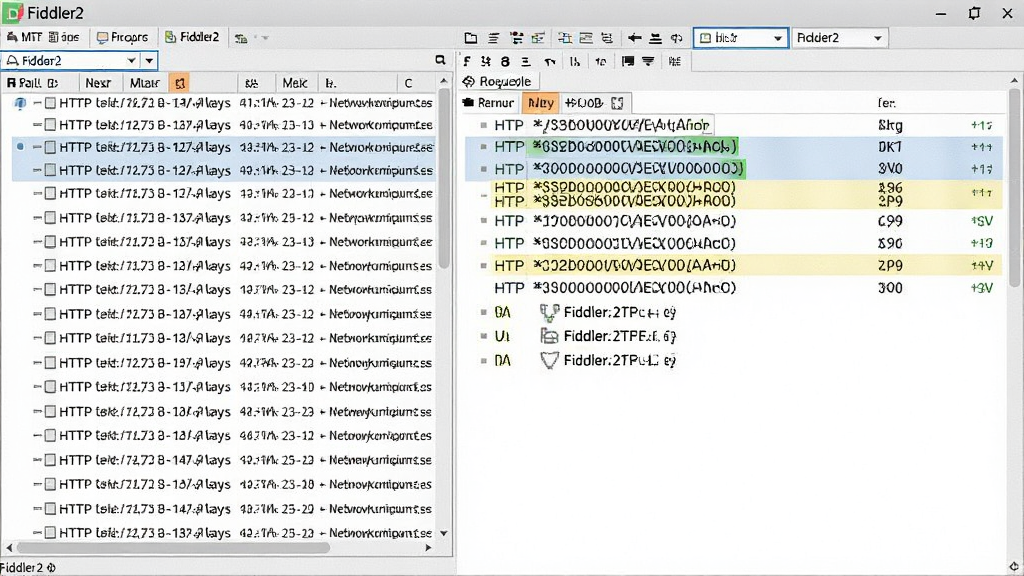Toggle the square bullet before the 8kg HTP row
1024x576 pixels.
pos(483,125)
